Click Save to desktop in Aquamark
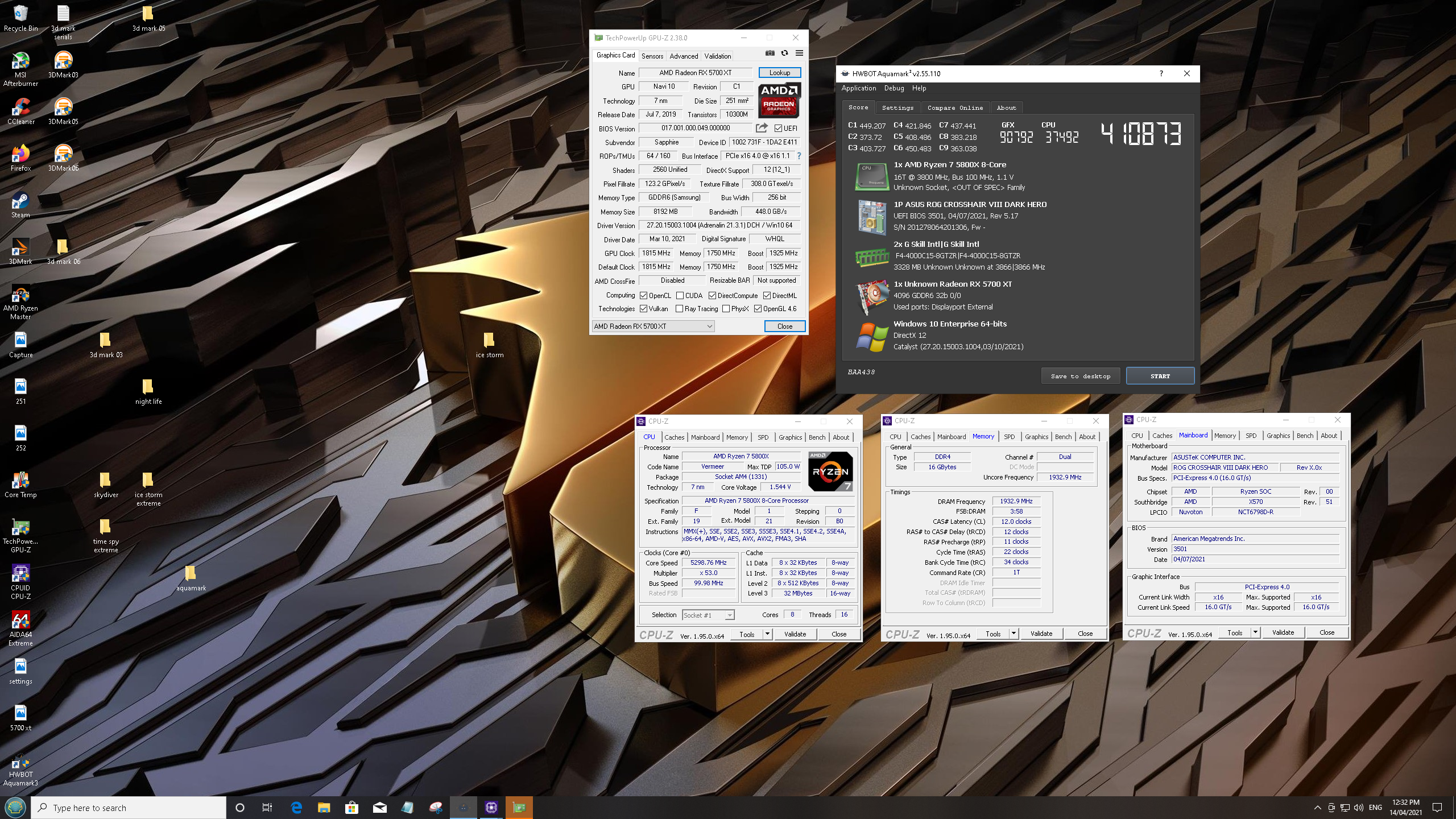This screenshot has height=819, width=1456. point(1081,376)
